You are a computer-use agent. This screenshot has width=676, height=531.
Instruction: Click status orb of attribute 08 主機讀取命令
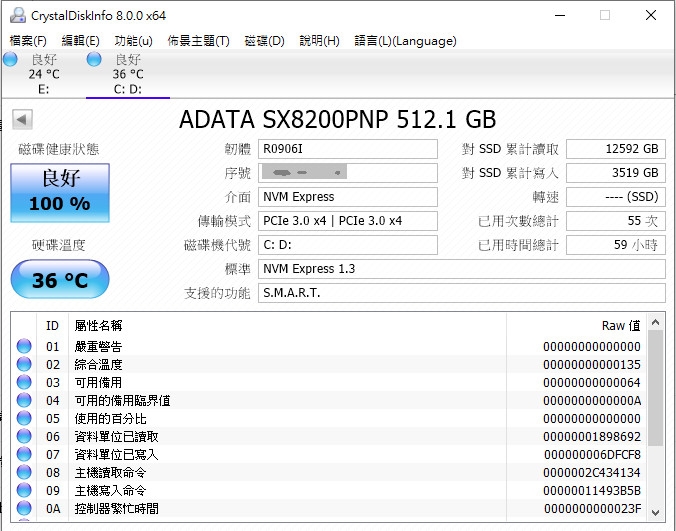click(24, 472)
